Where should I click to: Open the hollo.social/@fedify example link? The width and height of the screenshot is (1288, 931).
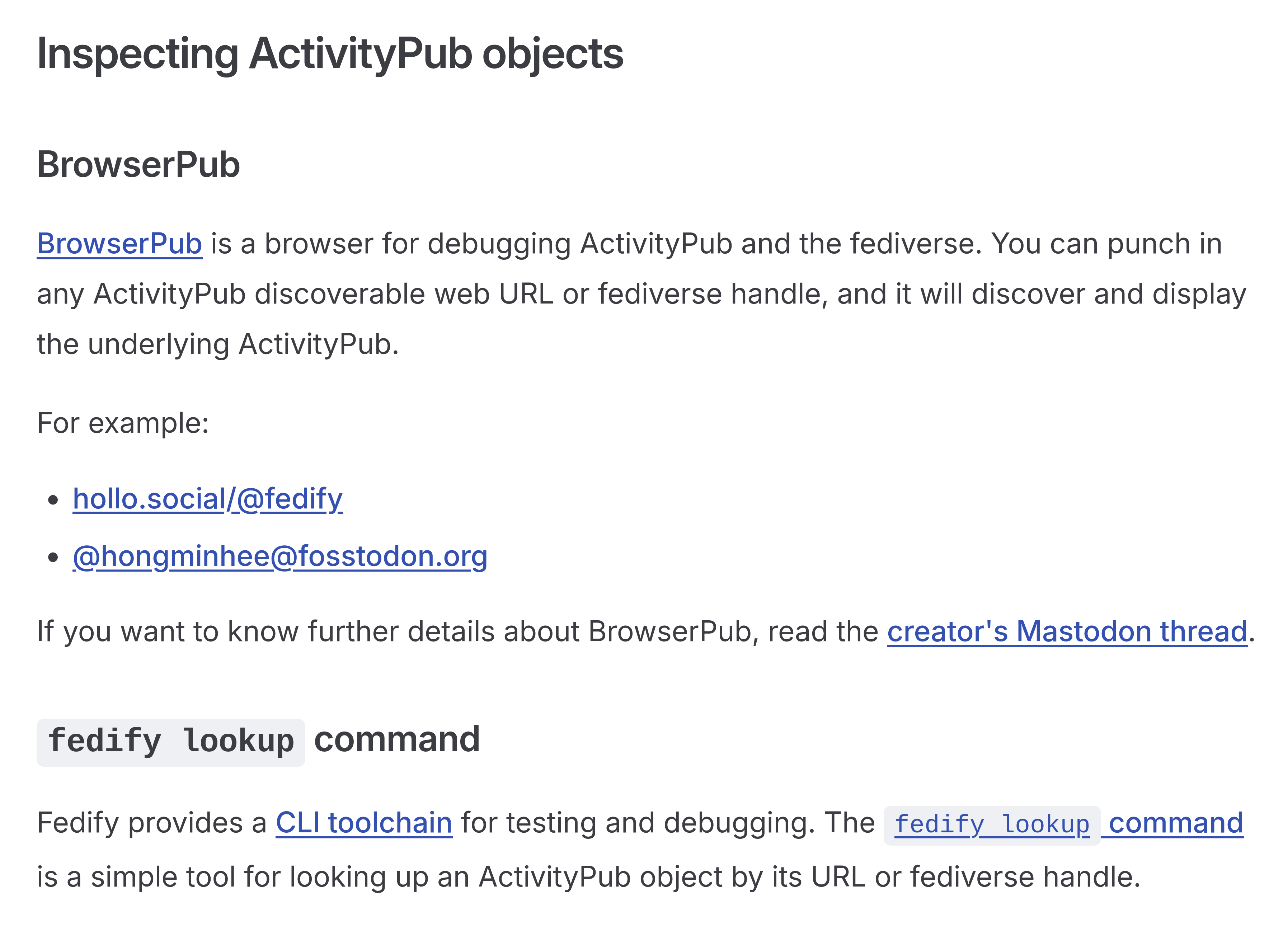tap(208, 499)
